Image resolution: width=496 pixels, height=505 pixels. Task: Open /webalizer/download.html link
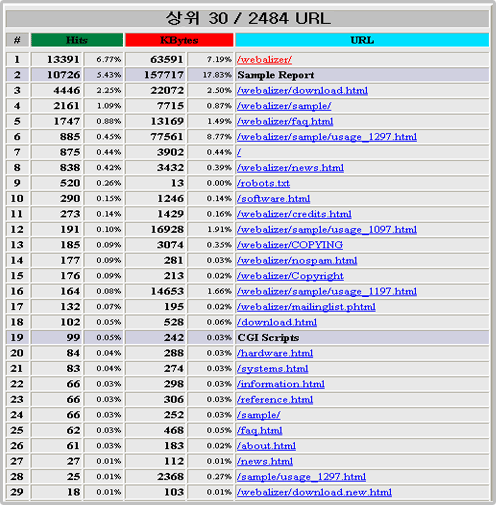pyautogui.click(x=302, y=91)
